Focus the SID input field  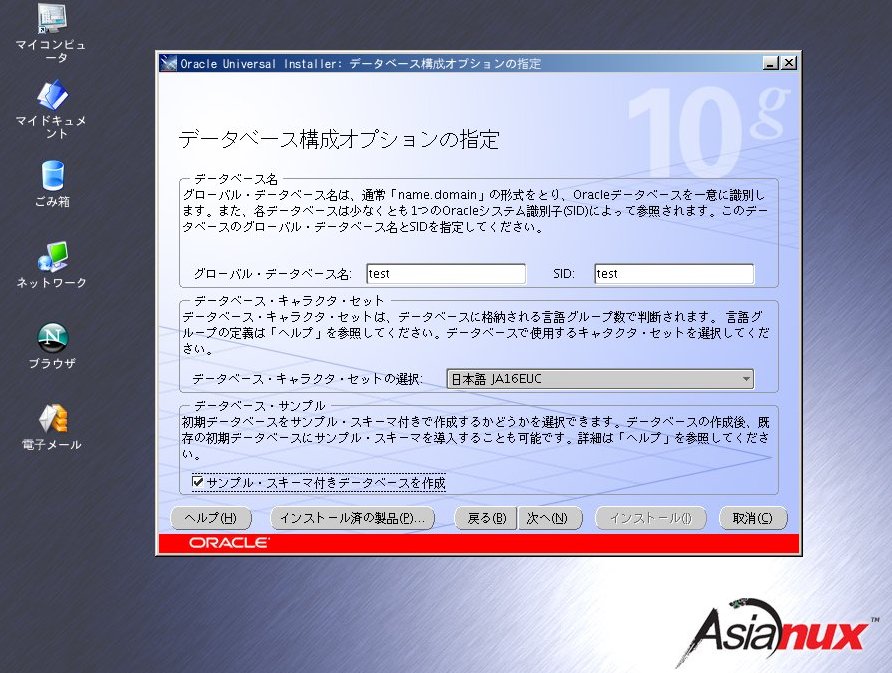click(674, 274)
